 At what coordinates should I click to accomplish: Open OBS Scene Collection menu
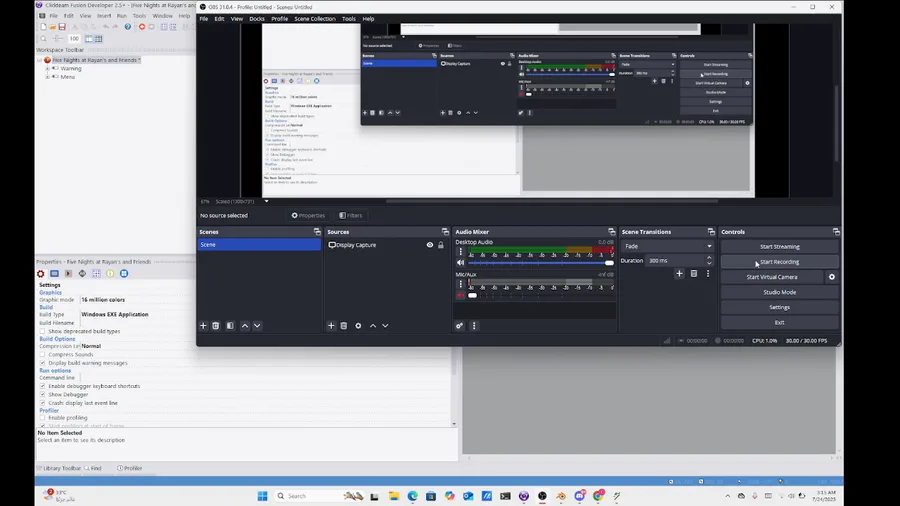(x=315, y=19)
